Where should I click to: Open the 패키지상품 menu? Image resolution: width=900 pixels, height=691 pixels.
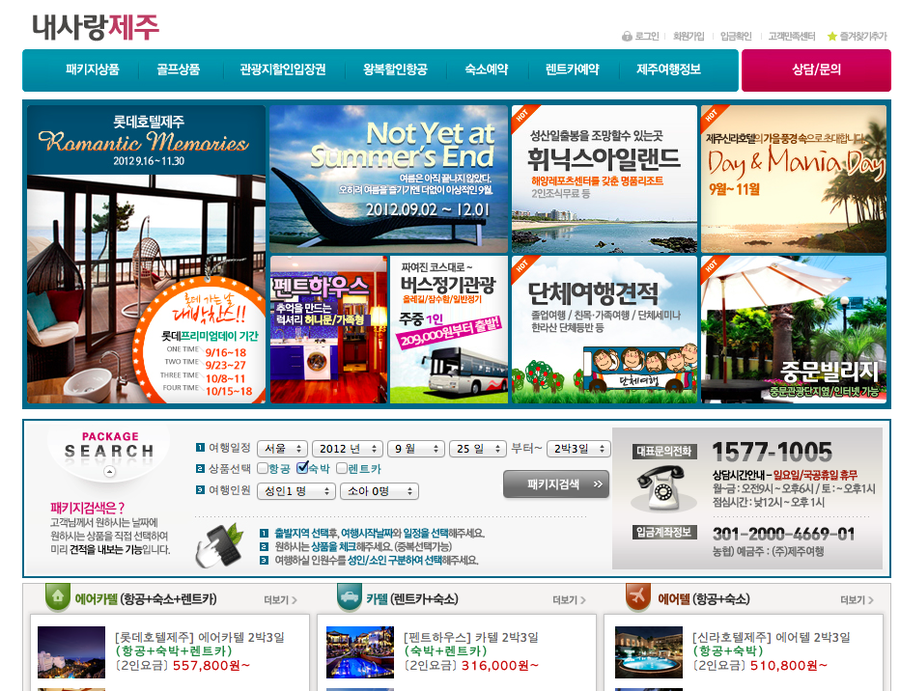point(92,70)
